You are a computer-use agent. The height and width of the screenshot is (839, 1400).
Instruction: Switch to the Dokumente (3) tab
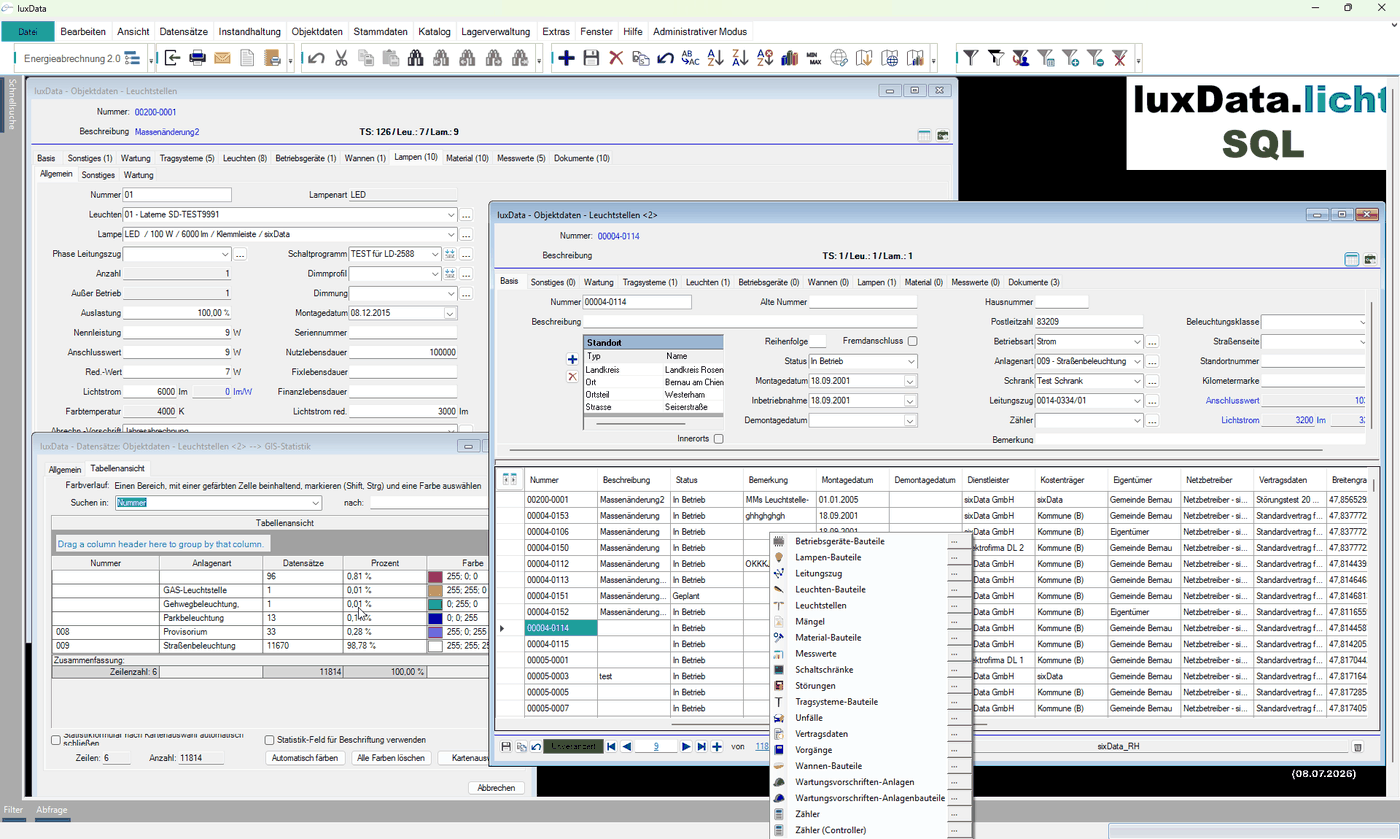1034,283
